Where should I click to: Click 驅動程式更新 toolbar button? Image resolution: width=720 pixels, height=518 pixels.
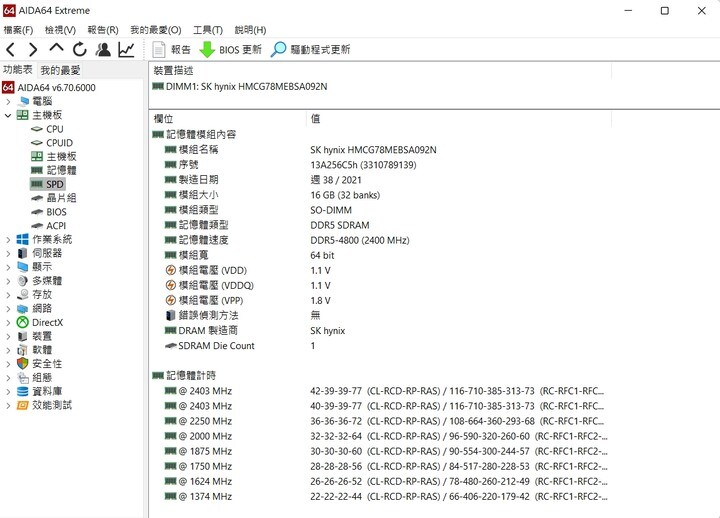pos(310,49)
